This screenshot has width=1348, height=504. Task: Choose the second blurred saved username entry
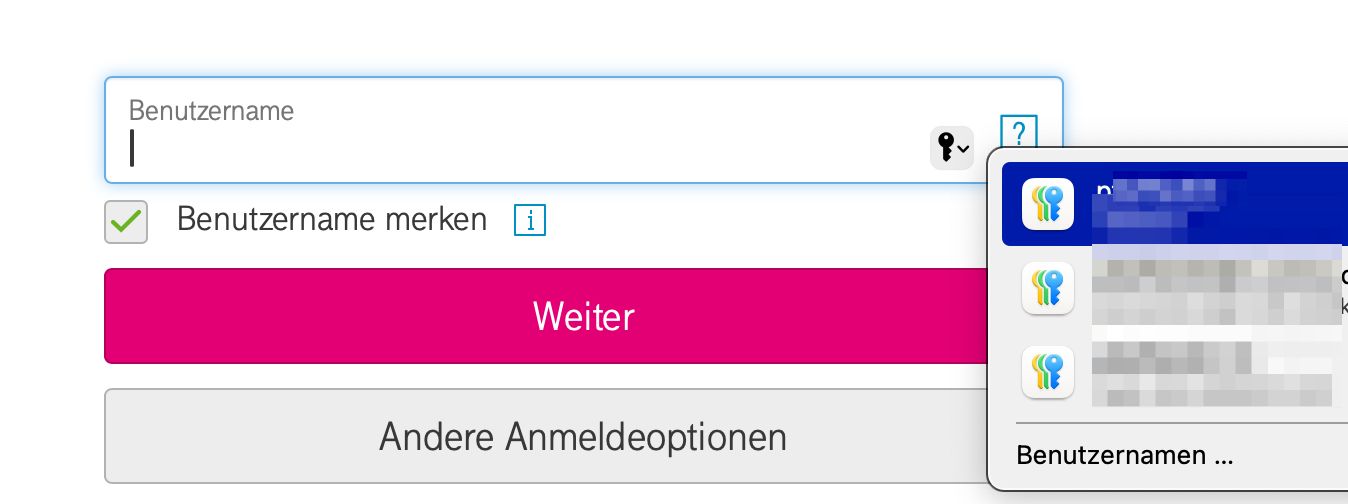1215,289
